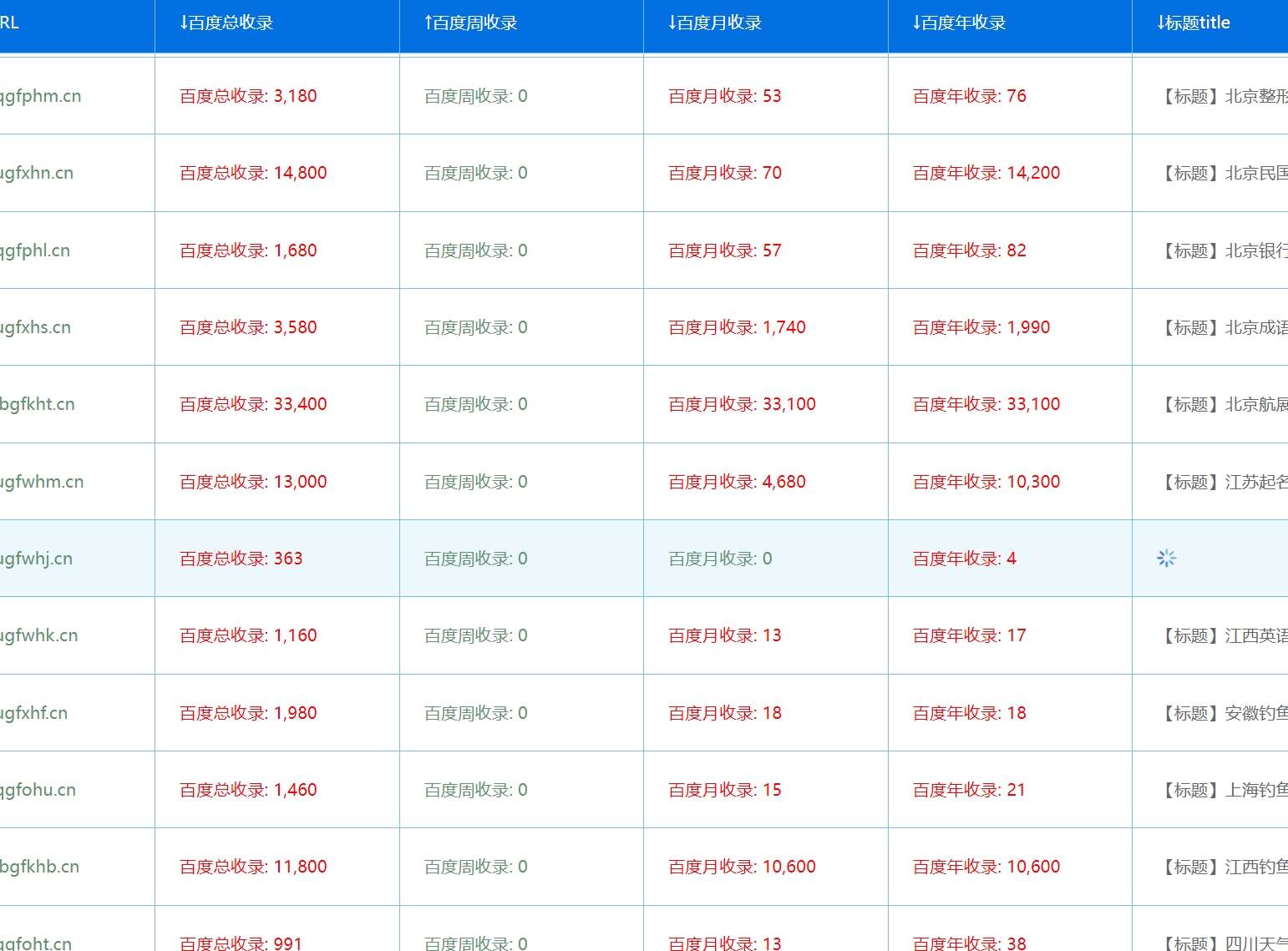Screen dimensions: 1288x951
Task: Click cell 百度年收录: 18
Action: click(969, 713)
